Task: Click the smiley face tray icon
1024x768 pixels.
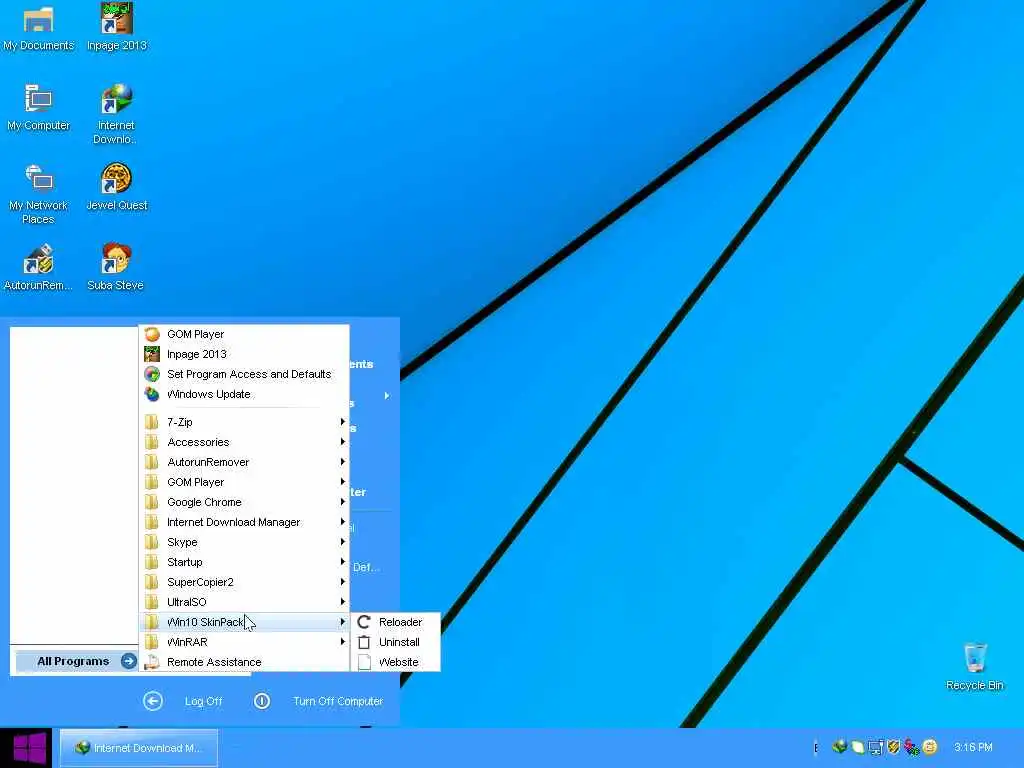Action: click(930, 746)
